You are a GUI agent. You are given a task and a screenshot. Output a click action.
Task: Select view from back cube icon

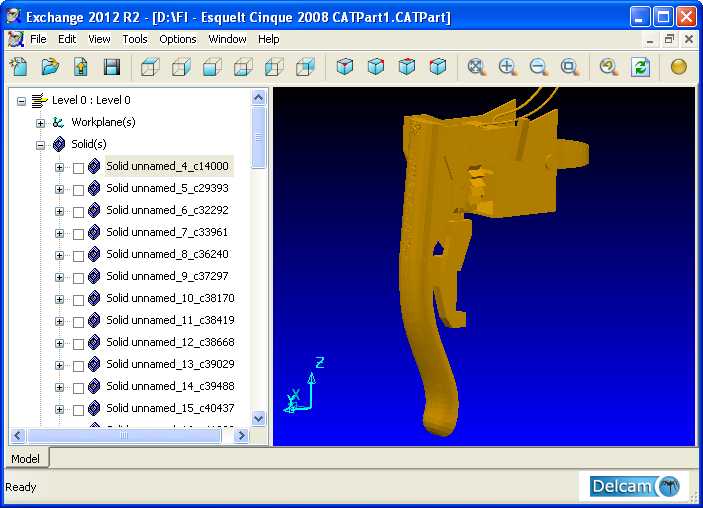click(x=305, y=67)
